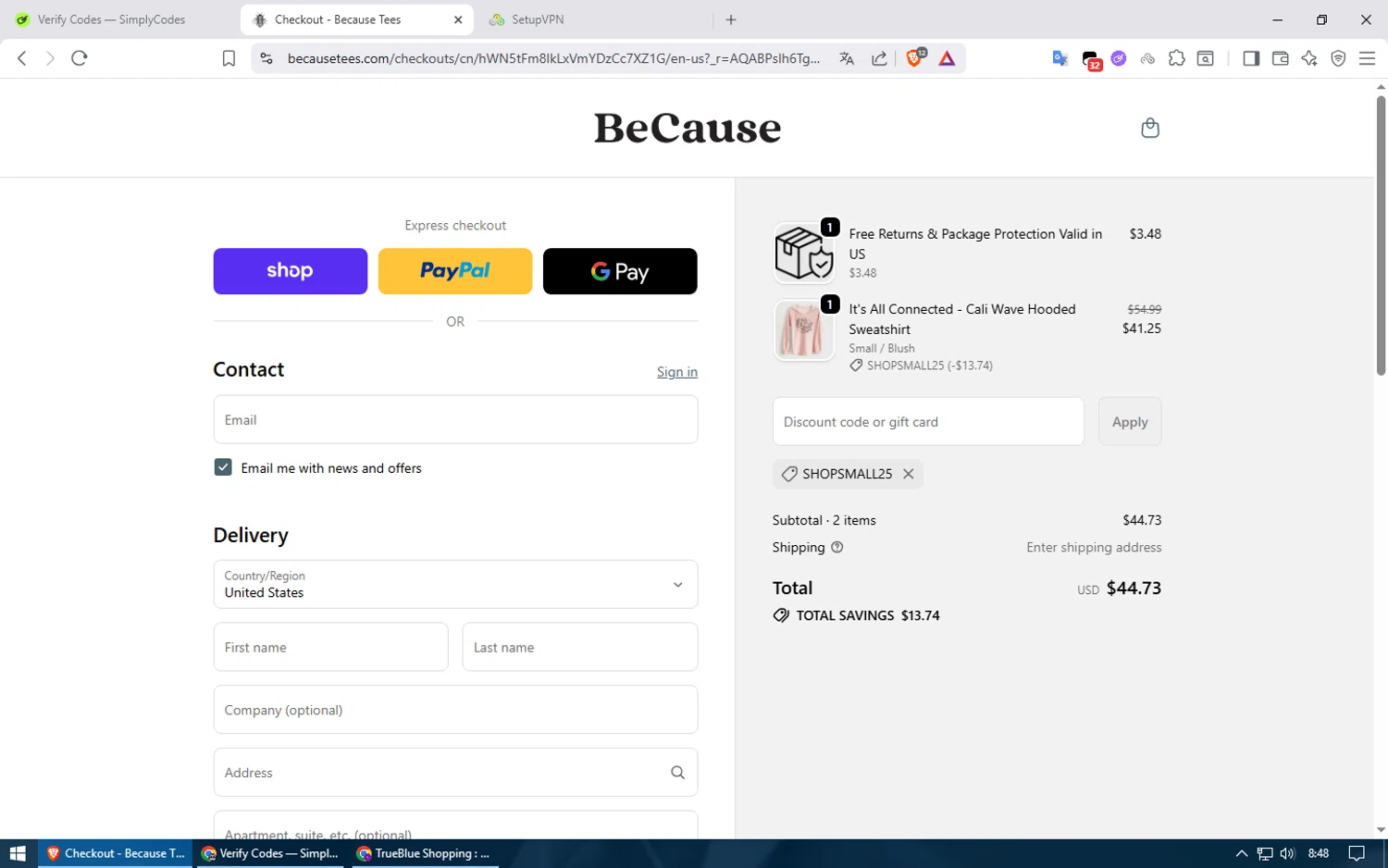
Task: Click the taskbar volume speaker icon
Action: 1287,853
